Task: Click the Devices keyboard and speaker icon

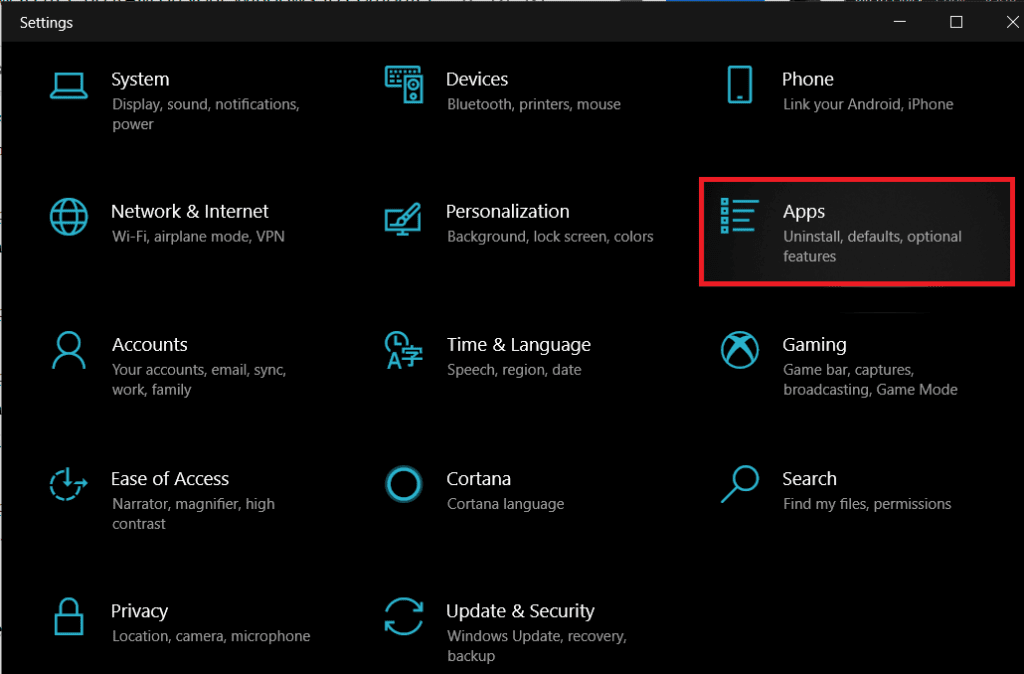Action: (404, 84)
